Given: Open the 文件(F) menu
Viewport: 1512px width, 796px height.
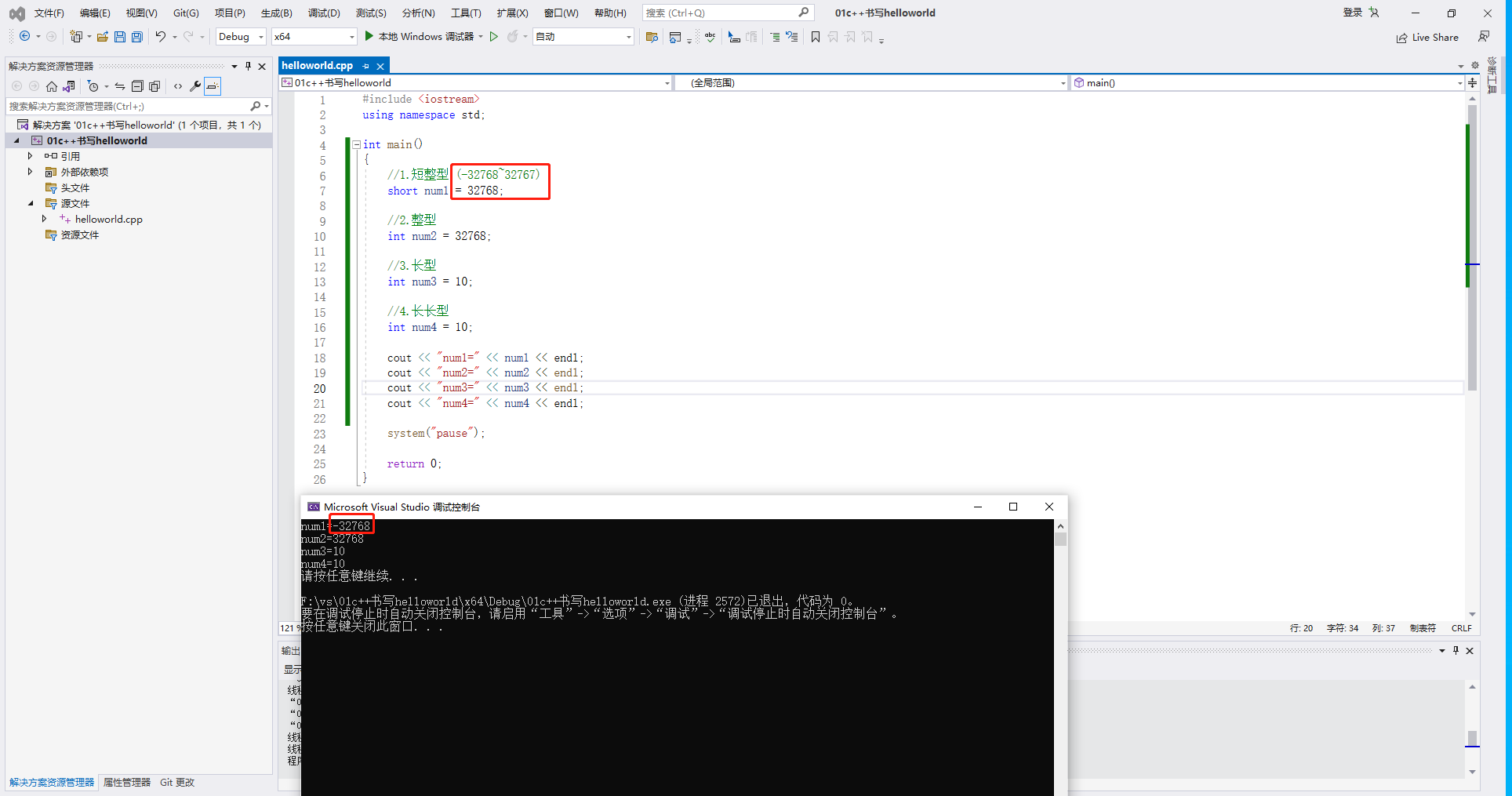Looking at the screenshot, I should (x=49, y=13).
